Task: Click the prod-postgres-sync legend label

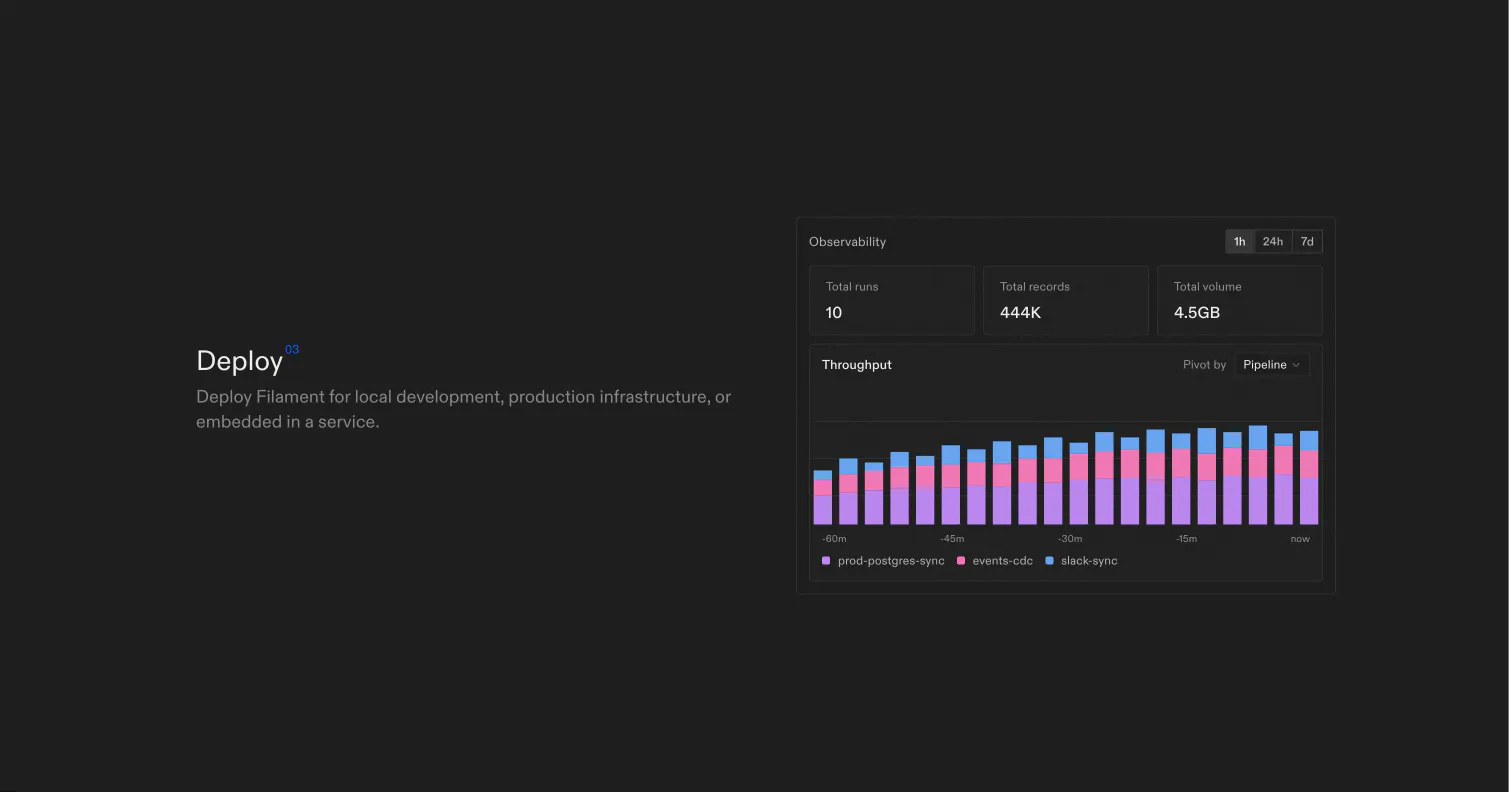Action: [891, 561]
